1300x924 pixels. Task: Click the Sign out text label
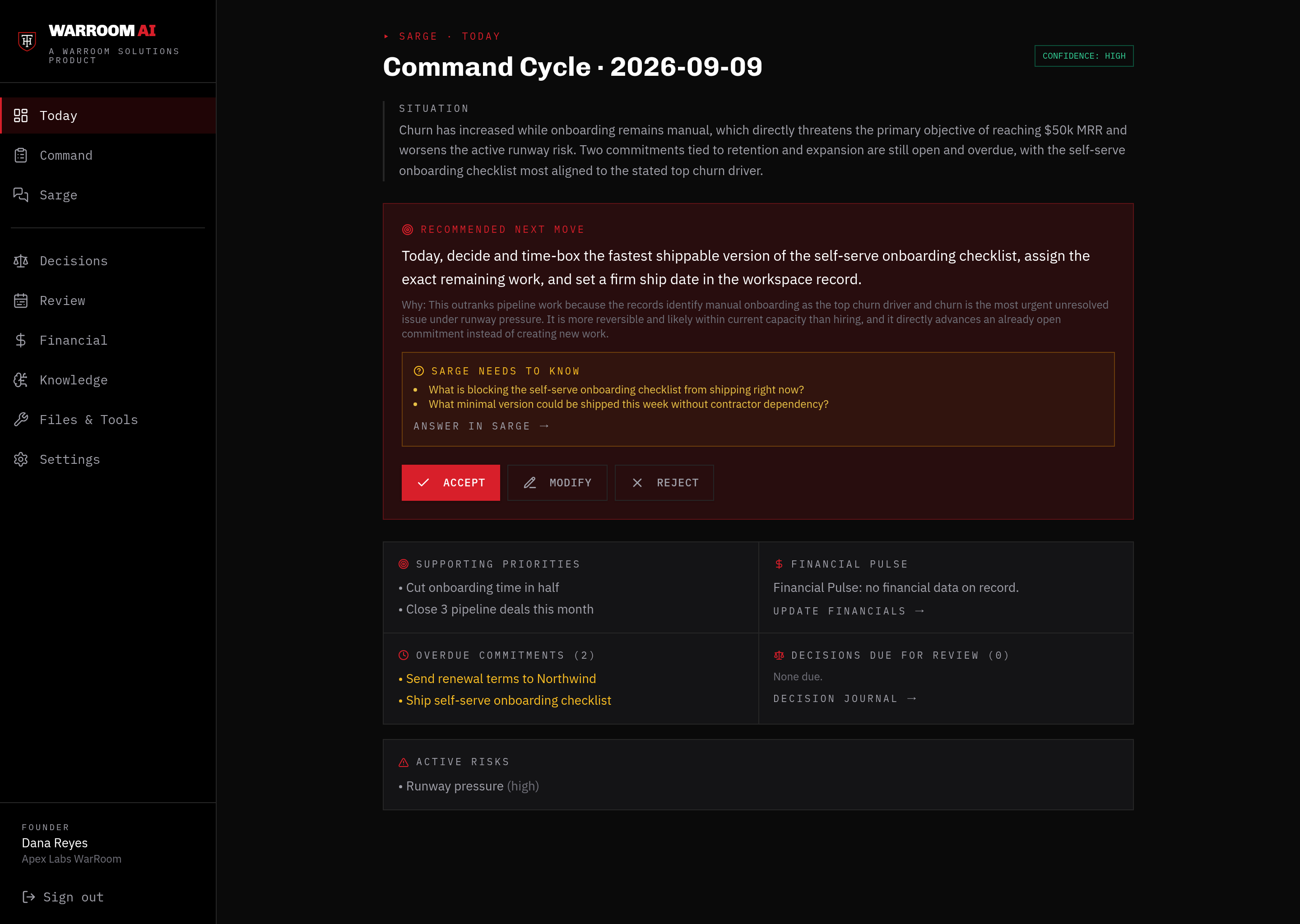click(74, 897)
